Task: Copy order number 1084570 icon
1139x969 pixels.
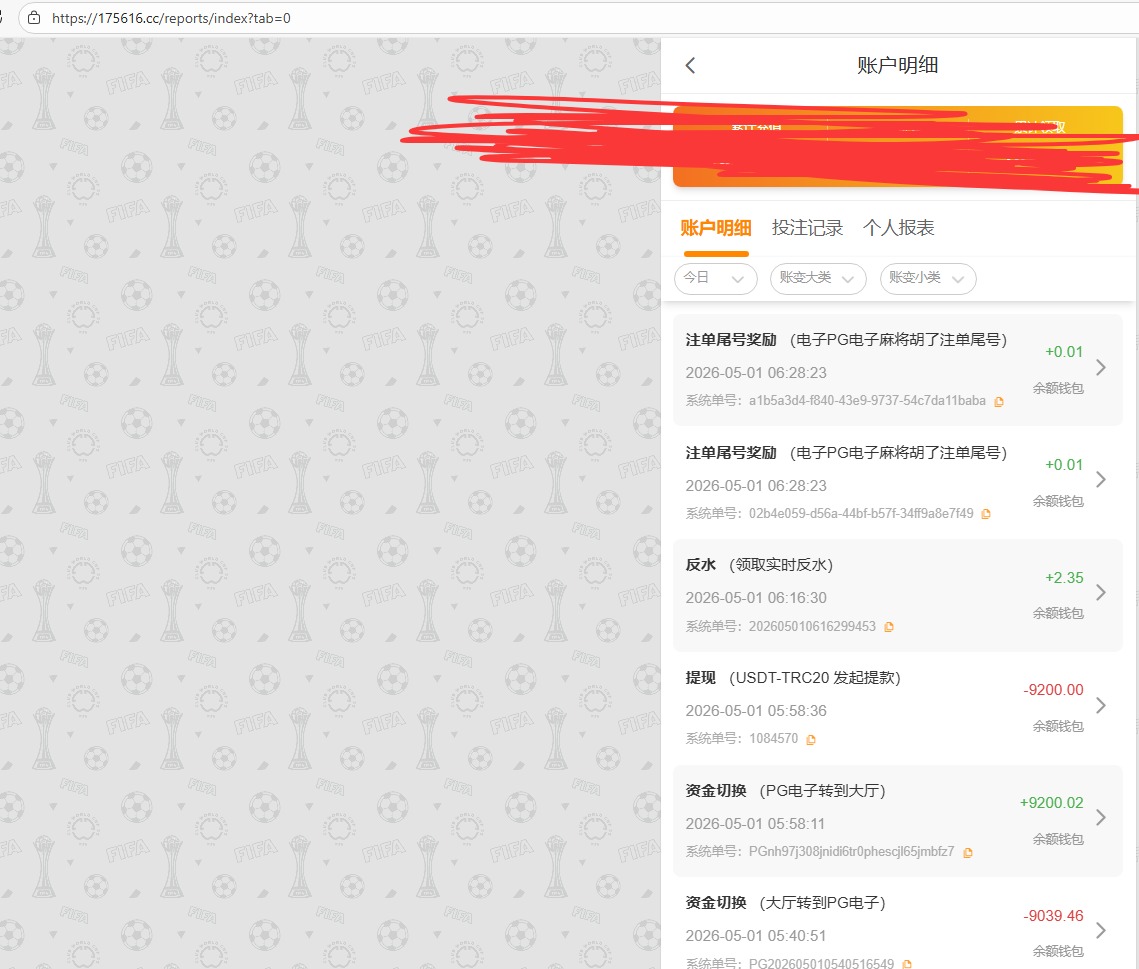Action: [x=811, y=739]
